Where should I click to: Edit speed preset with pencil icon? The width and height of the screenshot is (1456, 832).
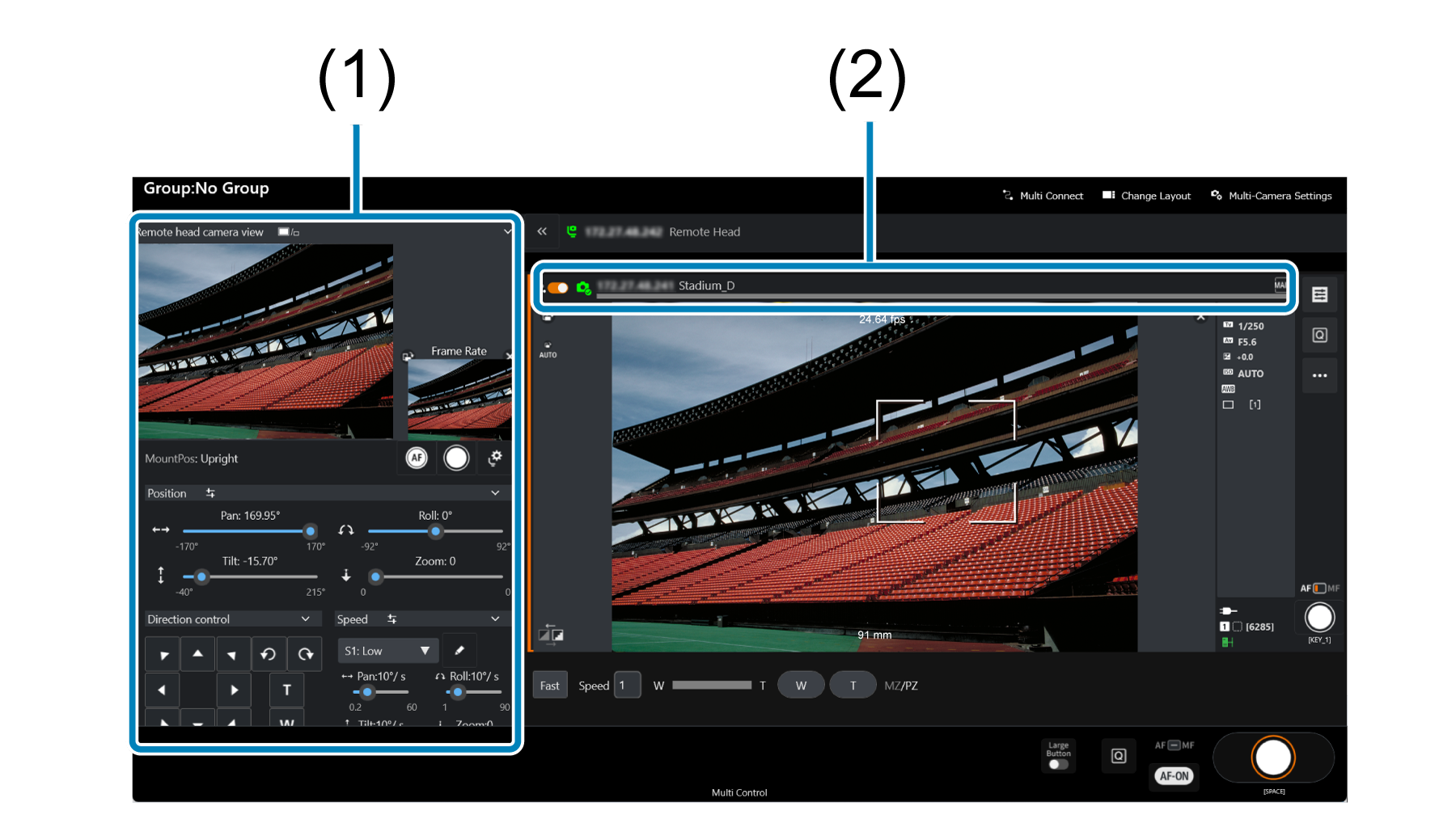(x=459, y=650)
